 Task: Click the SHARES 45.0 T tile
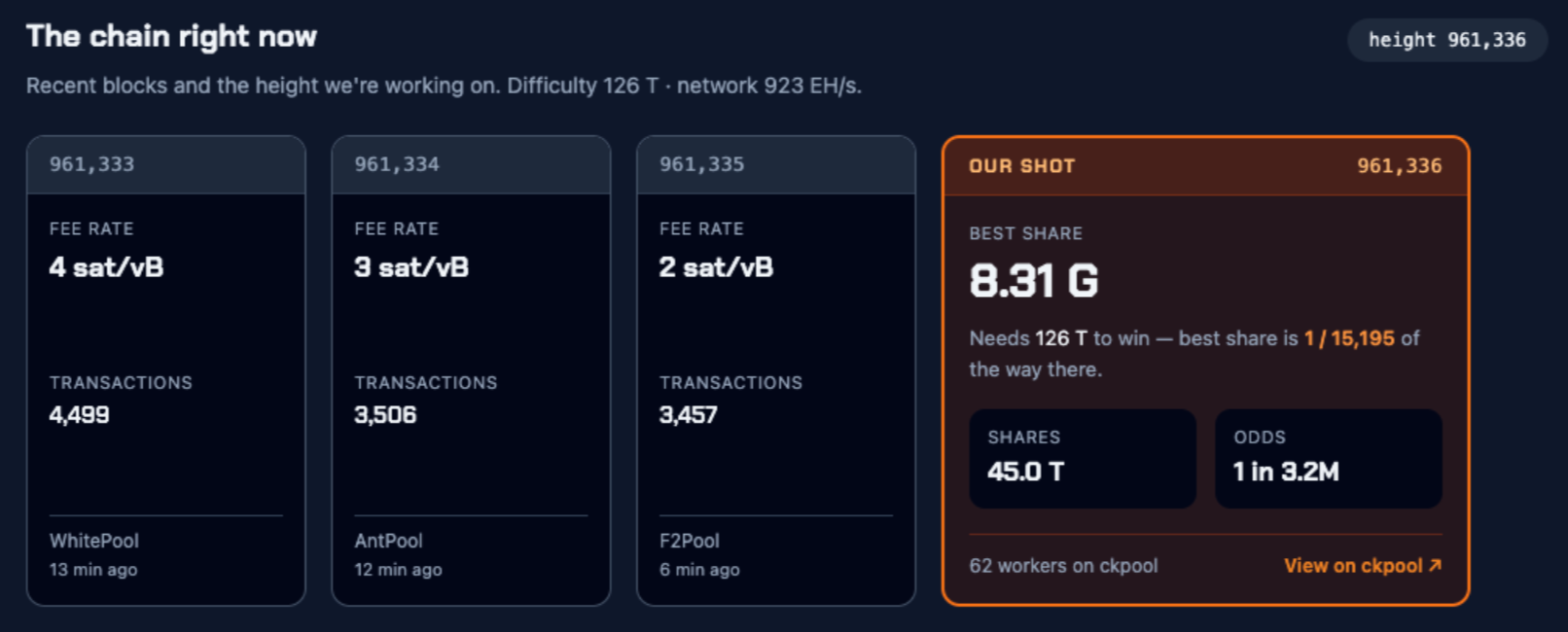click(1083, 458)
